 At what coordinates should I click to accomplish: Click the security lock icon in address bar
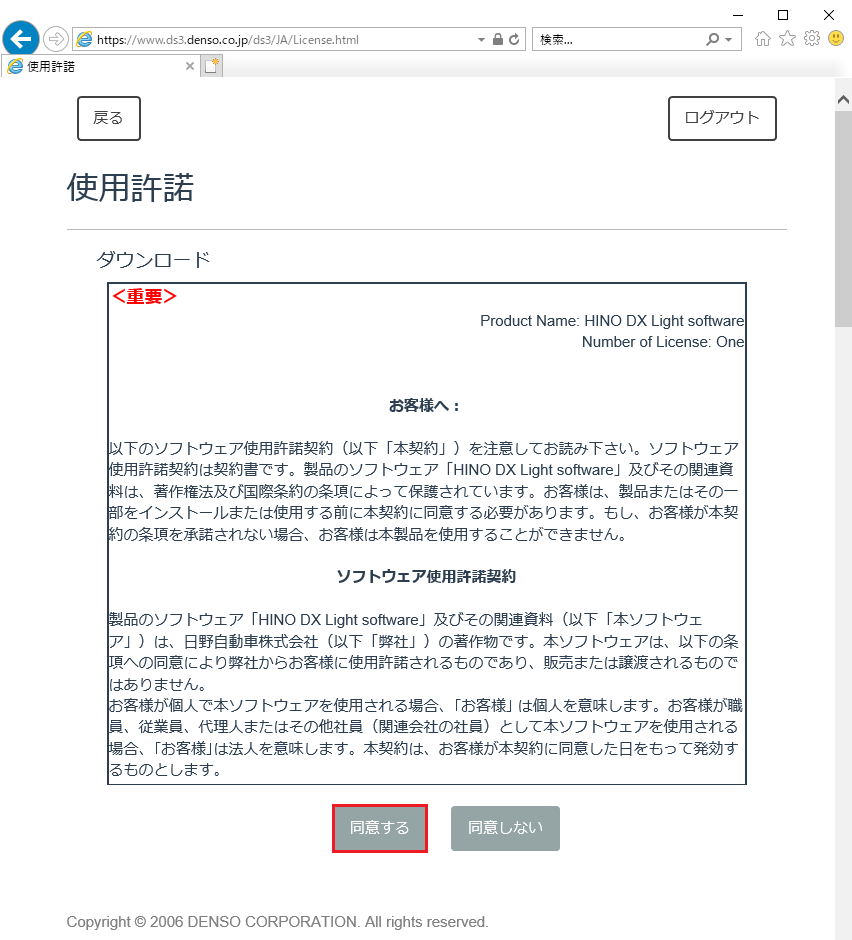[x=498, y=40]
